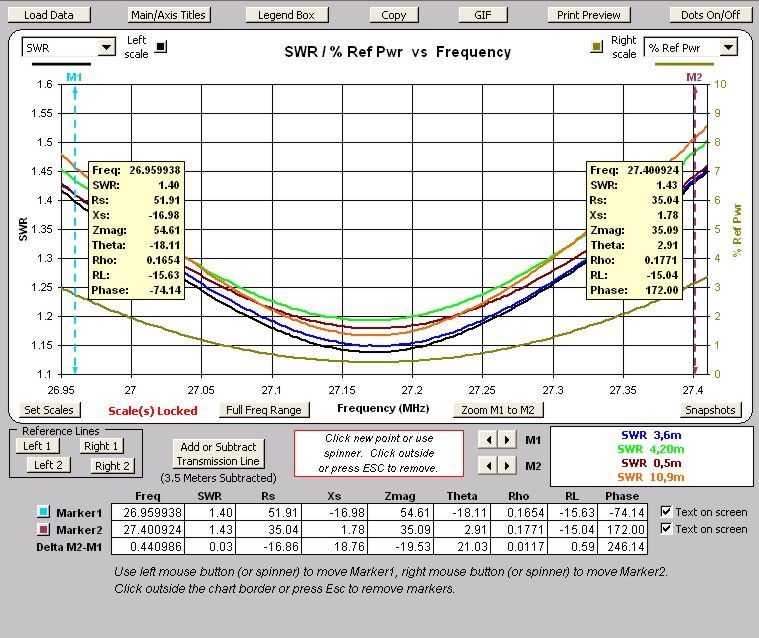Add the Right 2 reference line

click(112, 466)
